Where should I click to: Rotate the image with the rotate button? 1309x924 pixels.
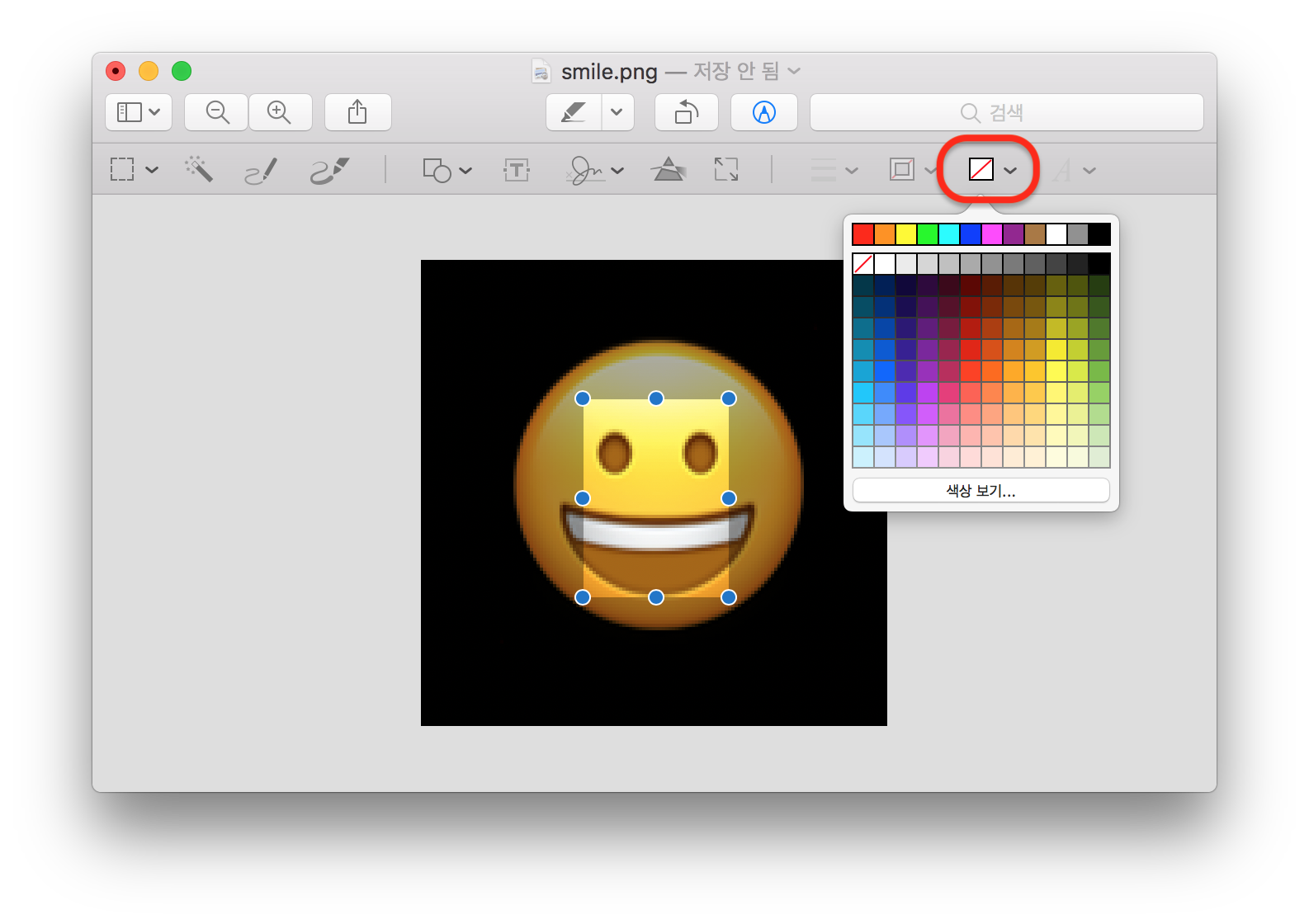tap(687, 112)
